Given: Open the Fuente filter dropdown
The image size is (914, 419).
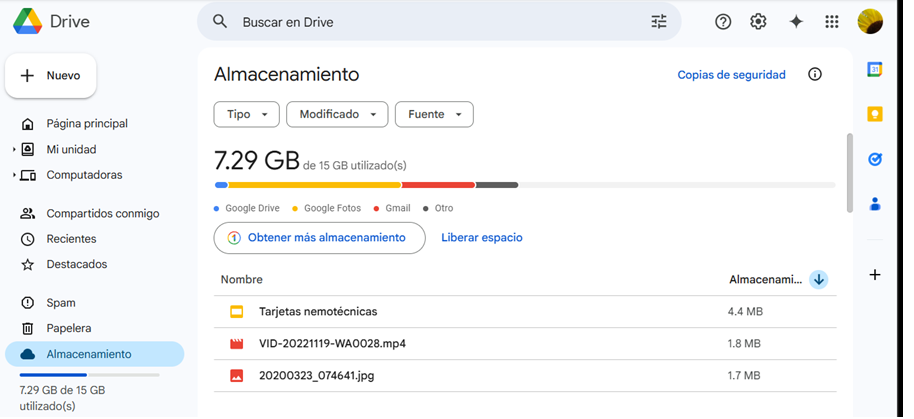Looking at the screenshot, I should tap(434, 115).
